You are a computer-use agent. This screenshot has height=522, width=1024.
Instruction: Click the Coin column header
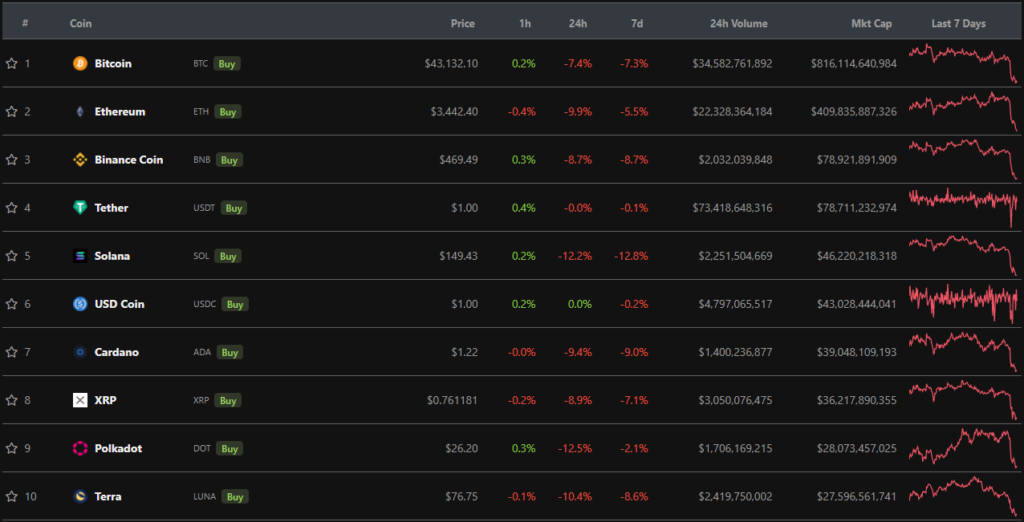pos(81,23)
